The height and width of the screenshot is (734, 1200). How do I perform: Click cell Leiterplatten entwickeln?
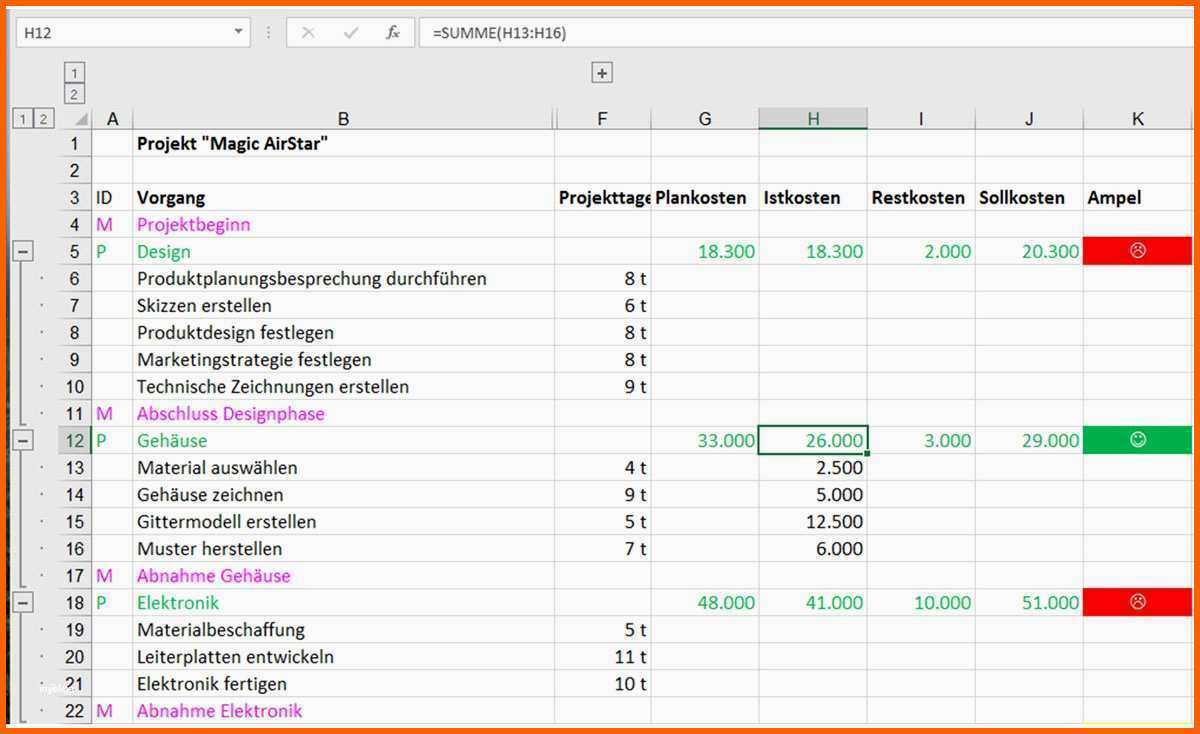[x=343, y=657]
